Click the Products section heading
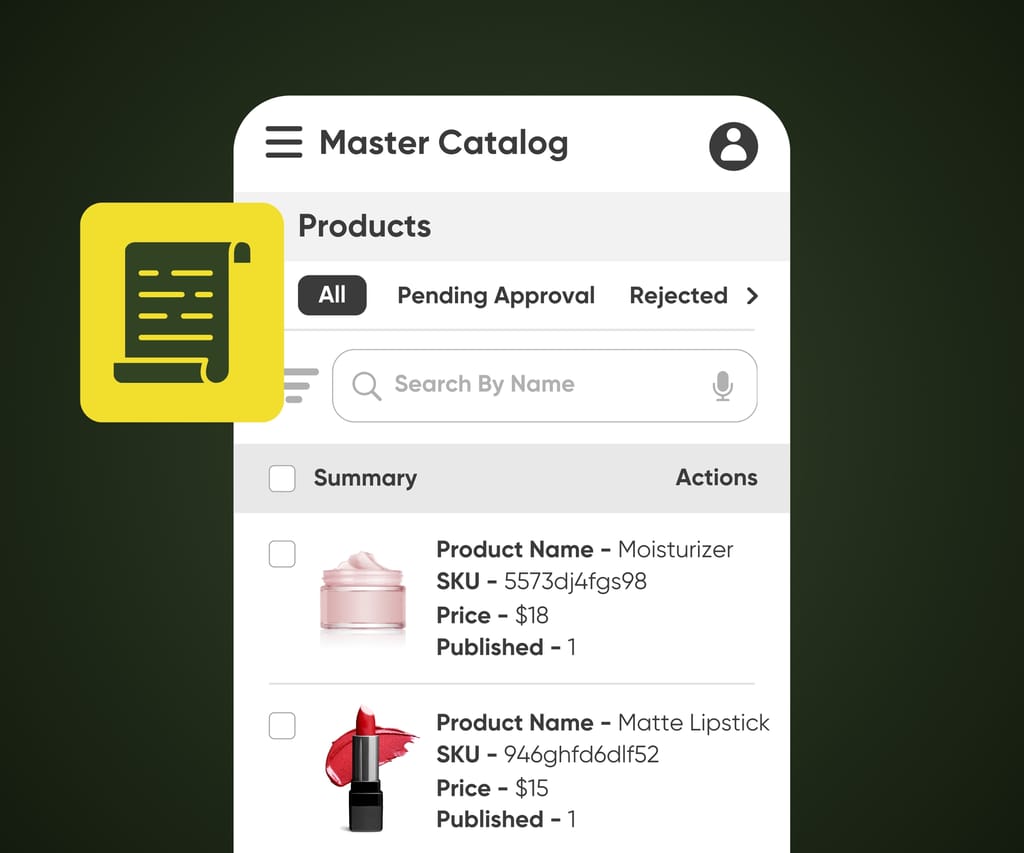Viewport: 1024px width, 853px height. (364, 227)
